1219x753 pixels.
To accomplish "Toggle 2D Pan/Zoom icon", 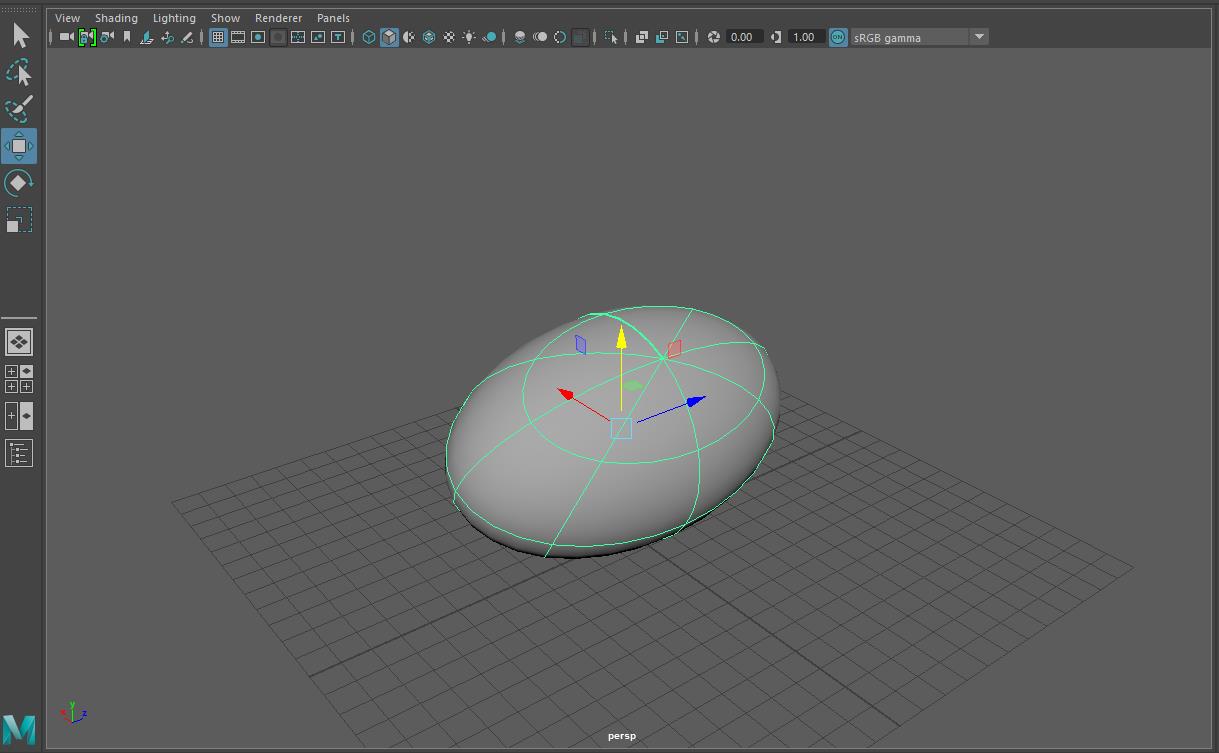I will (x=167, y=37).
